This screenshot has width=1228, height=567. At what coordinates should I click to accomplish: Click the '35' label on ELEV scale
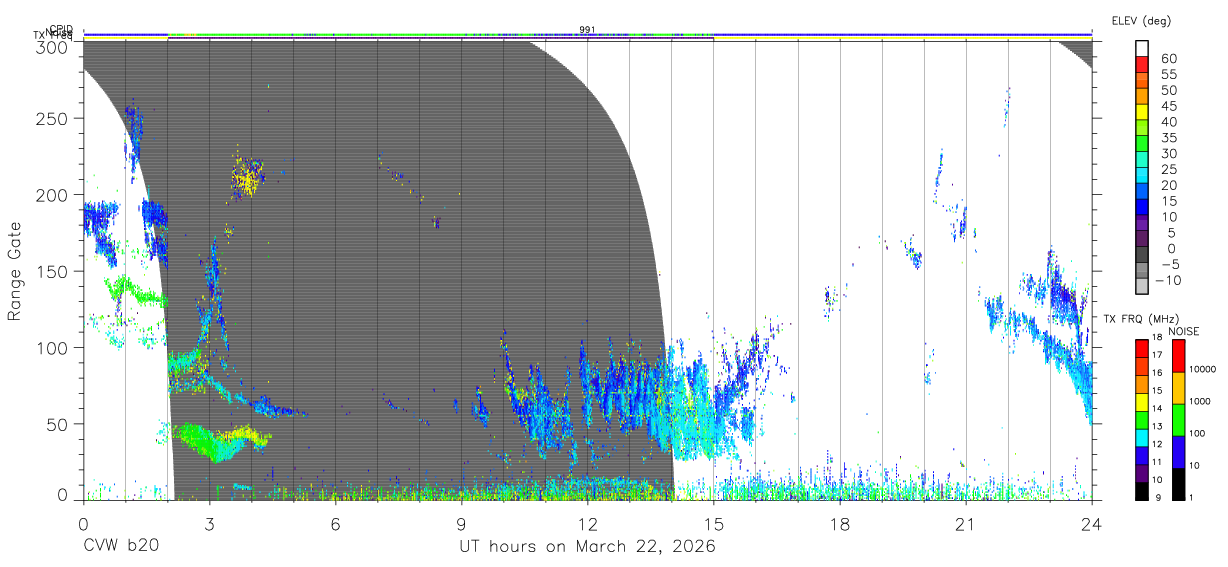(x=1168, y=138)
